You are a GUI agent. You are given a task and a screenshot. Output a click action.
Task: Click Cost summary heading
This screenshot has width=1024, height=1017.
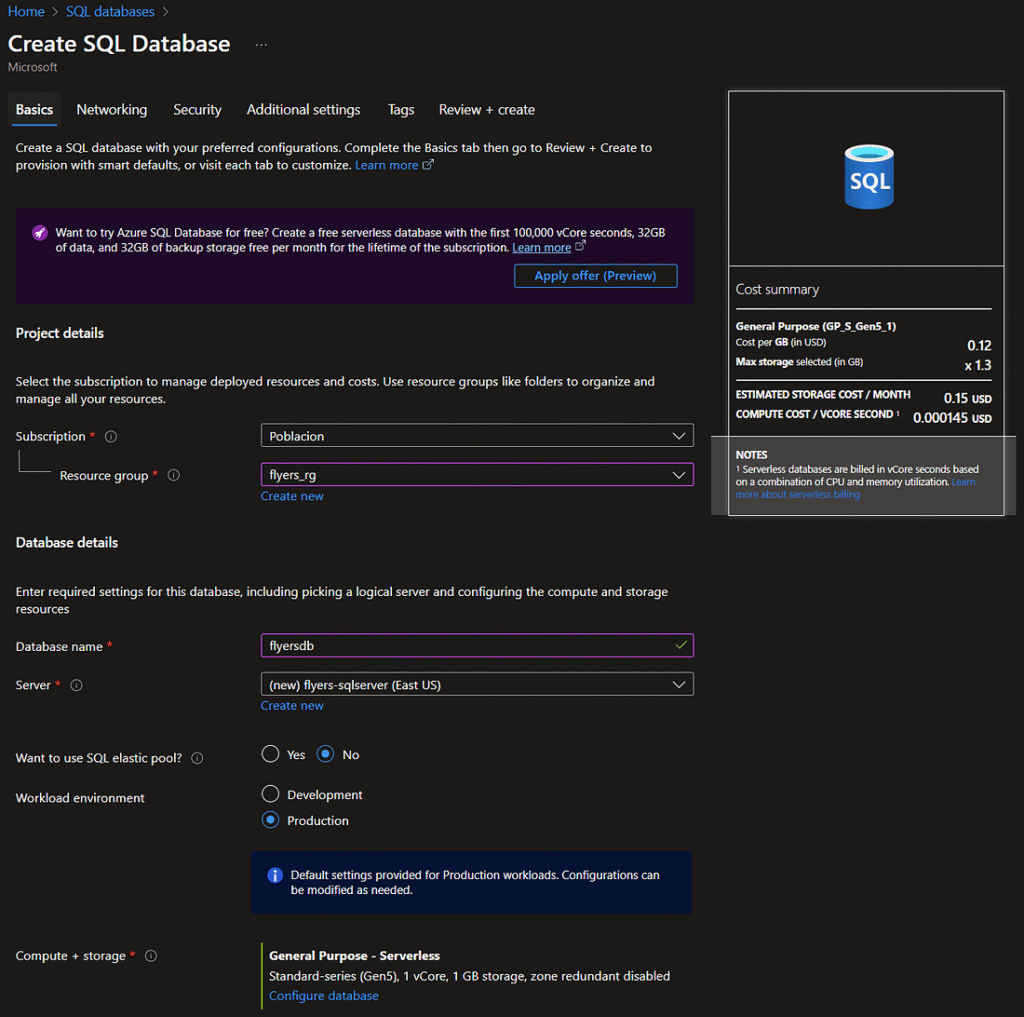click(x=777, y=289)
